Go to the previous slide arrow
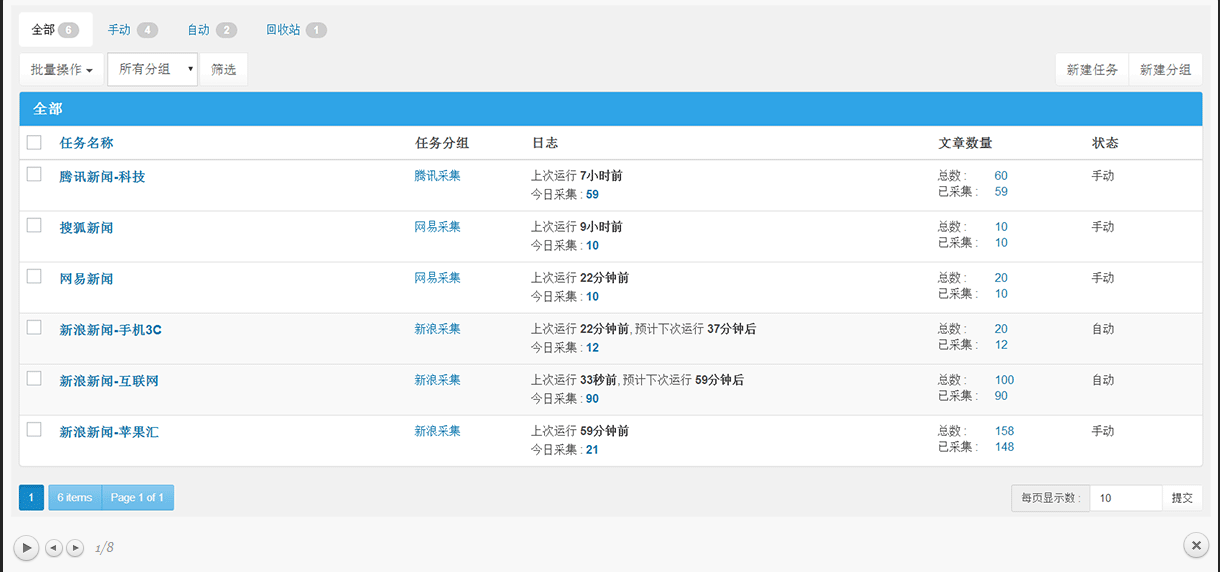Image resolution: width=1220 pixels, height=572 pixels. click(54, 548)
